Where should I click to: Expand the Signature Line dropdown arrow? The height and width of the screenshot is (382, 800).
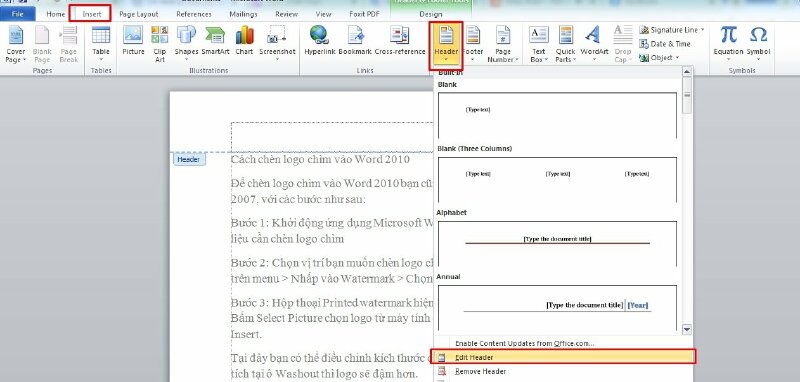coord(703,30)
